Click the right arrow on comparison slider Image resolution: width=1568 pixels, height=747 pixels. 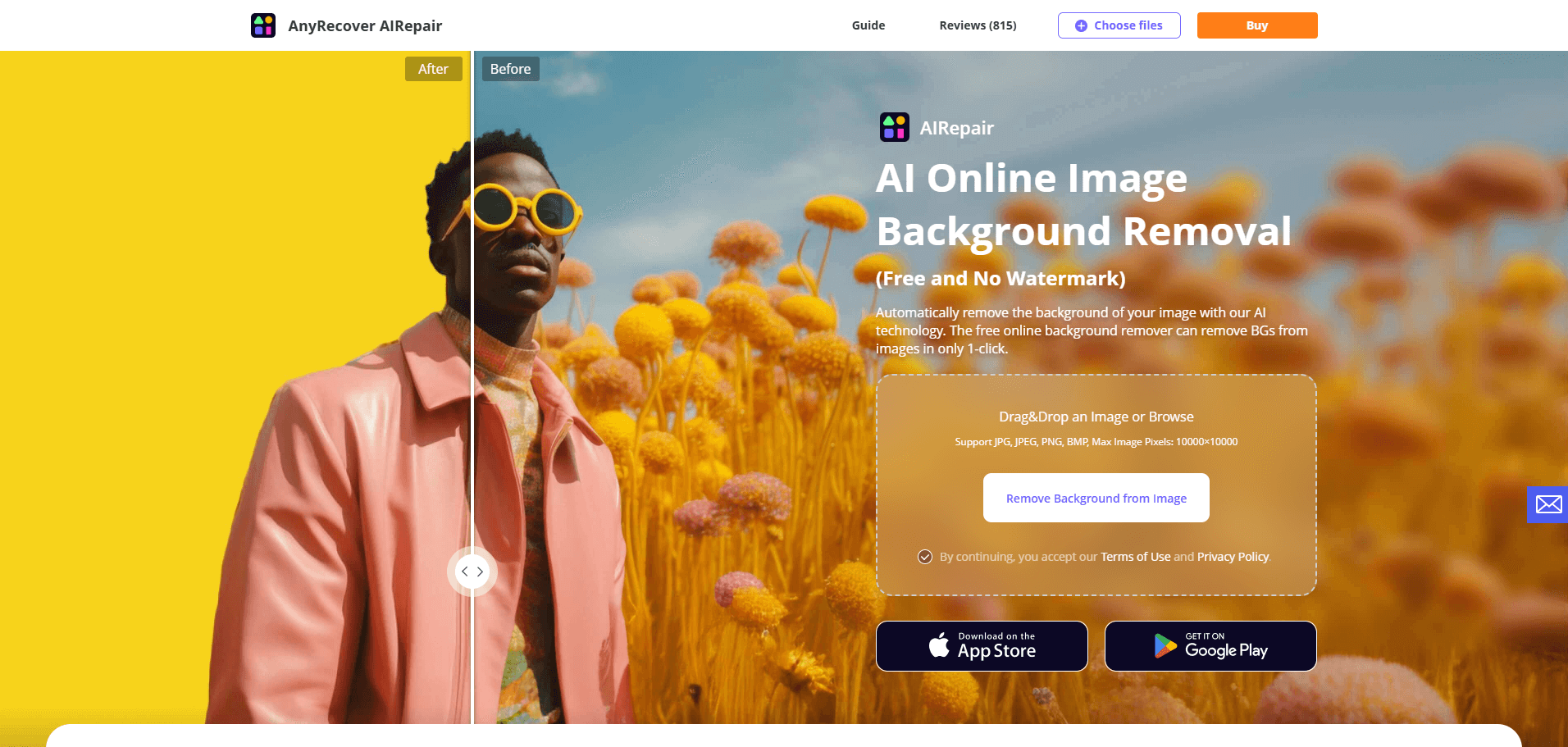[480, 572]
